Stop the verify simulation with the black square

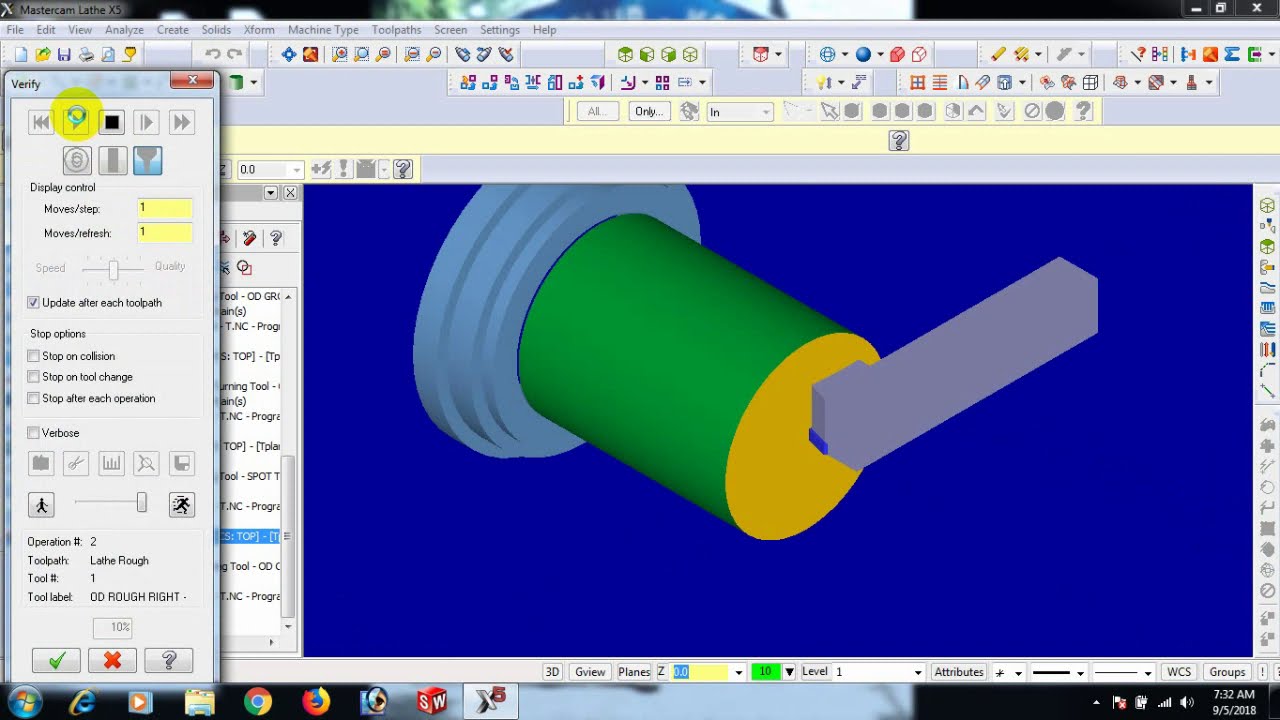click(x=111, y=122)
